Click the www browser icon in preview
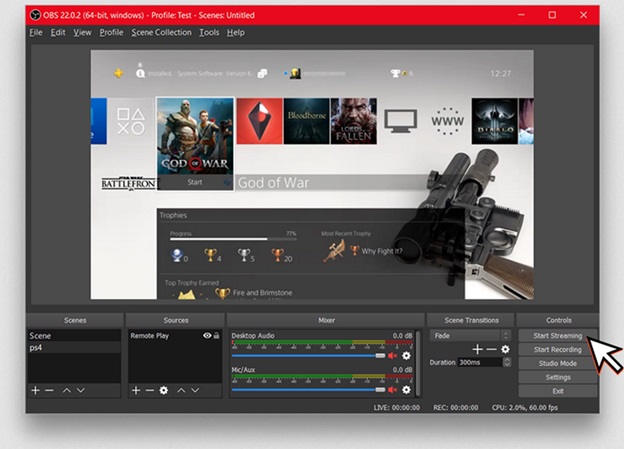Viewport: 624px width, 449px height. tap(448, 121)
